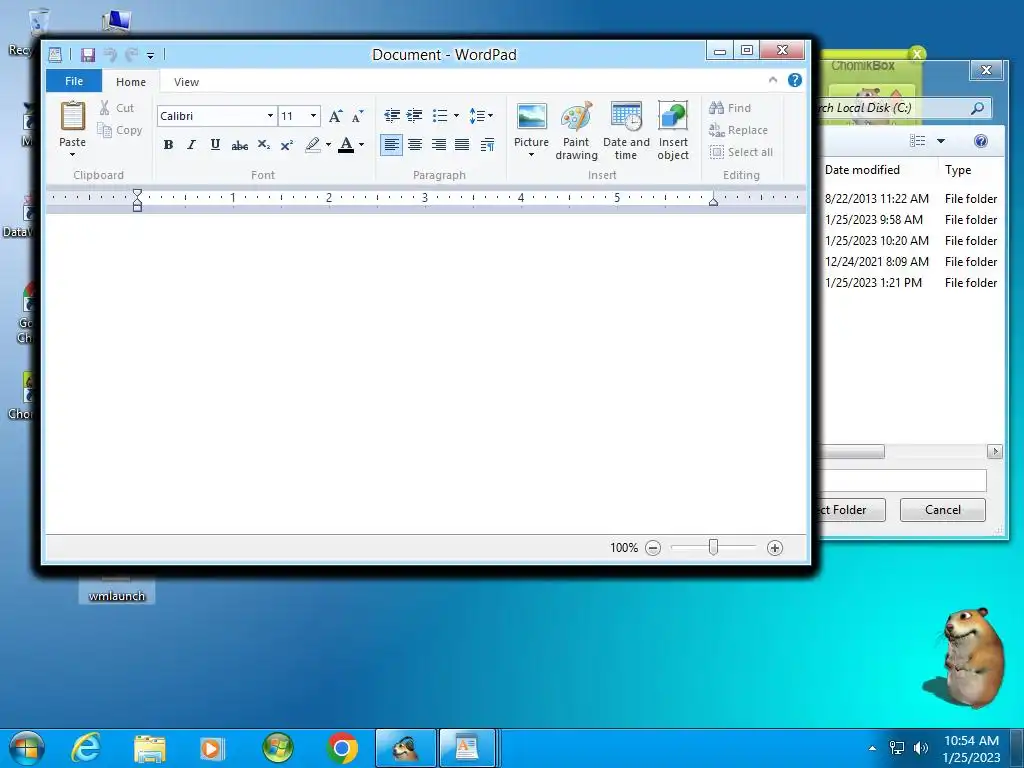
Task: Click the Paste clipboard icon
Action: 72,117
